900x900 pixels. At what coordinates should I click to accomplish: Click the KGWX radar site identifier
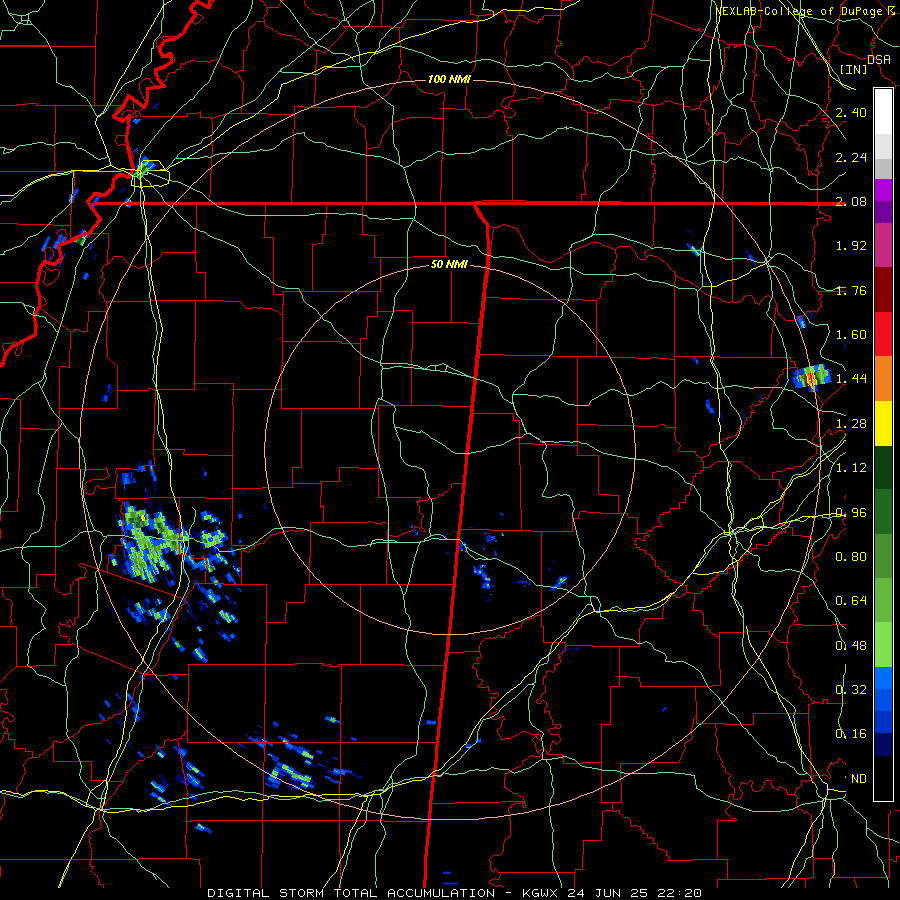click(540, 893)
